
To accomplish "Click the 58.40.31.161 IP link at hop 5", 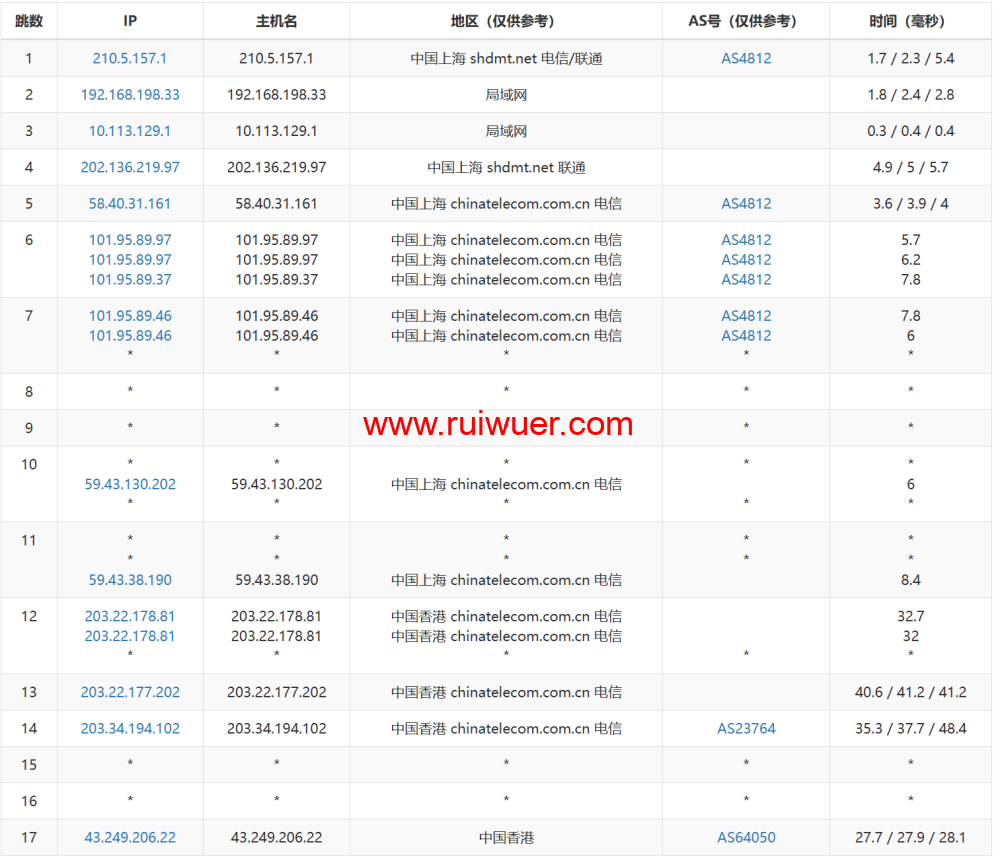I will pyautogui.click(x=130, y=204).
